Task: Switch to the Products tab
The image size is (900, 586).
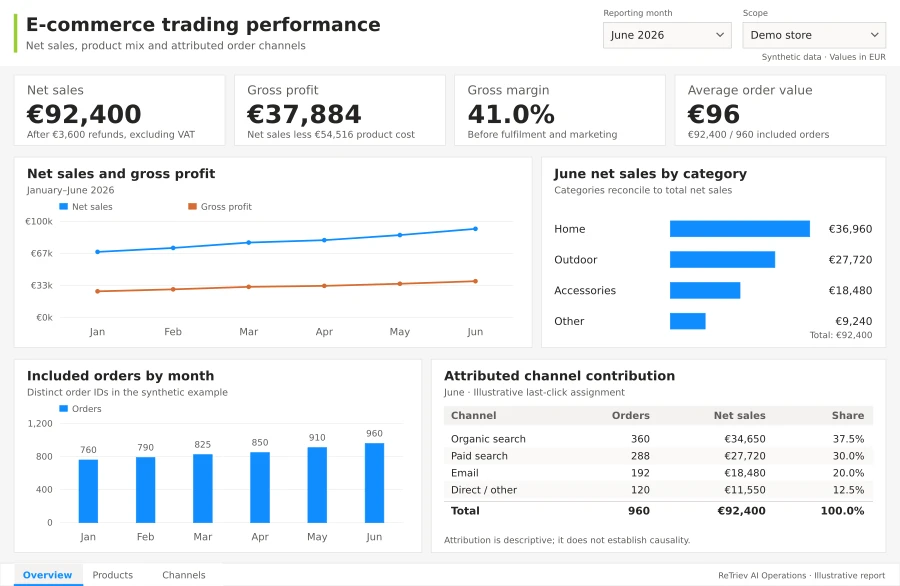Action: click(112, 575)
